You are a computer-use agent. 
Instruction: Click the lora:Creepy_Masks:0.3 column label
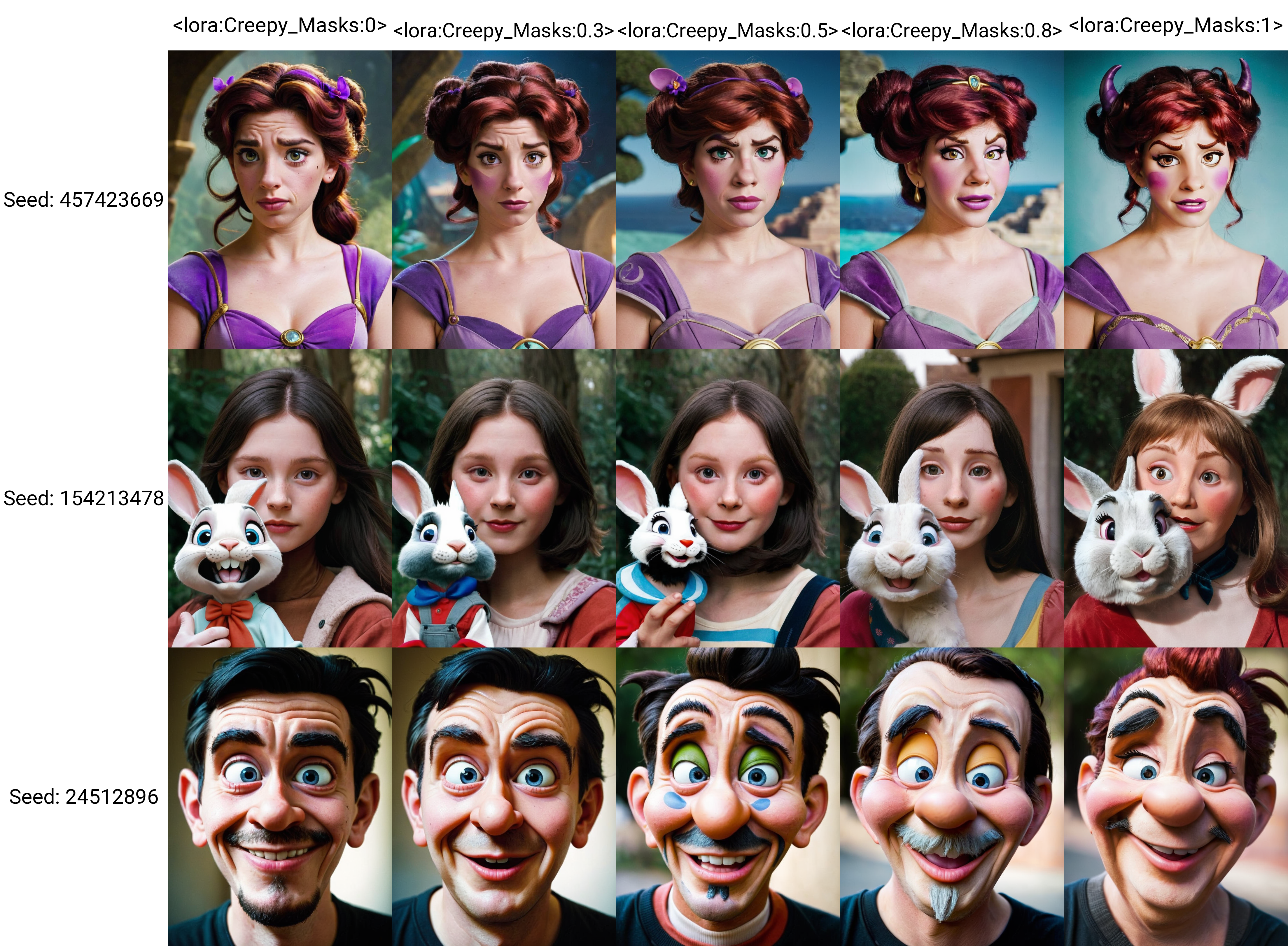point(504,30)
